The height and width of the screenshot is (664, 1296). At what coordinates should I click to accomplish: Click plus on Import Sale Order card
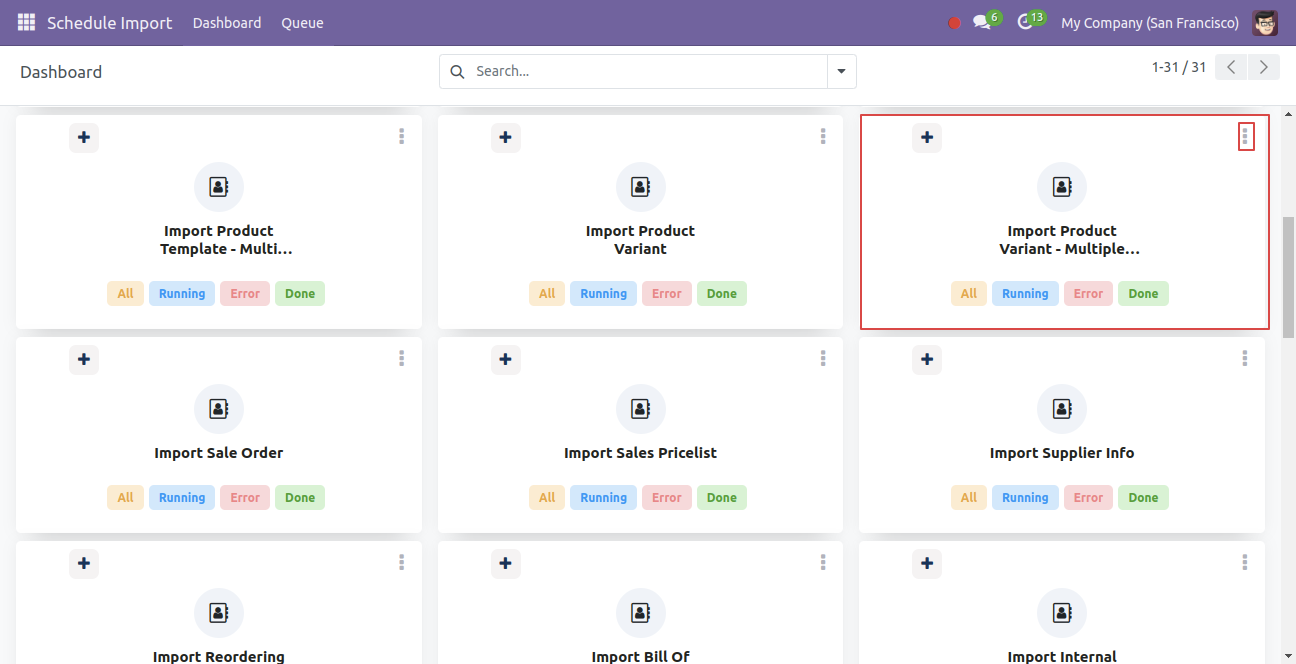tap(84, 359)
